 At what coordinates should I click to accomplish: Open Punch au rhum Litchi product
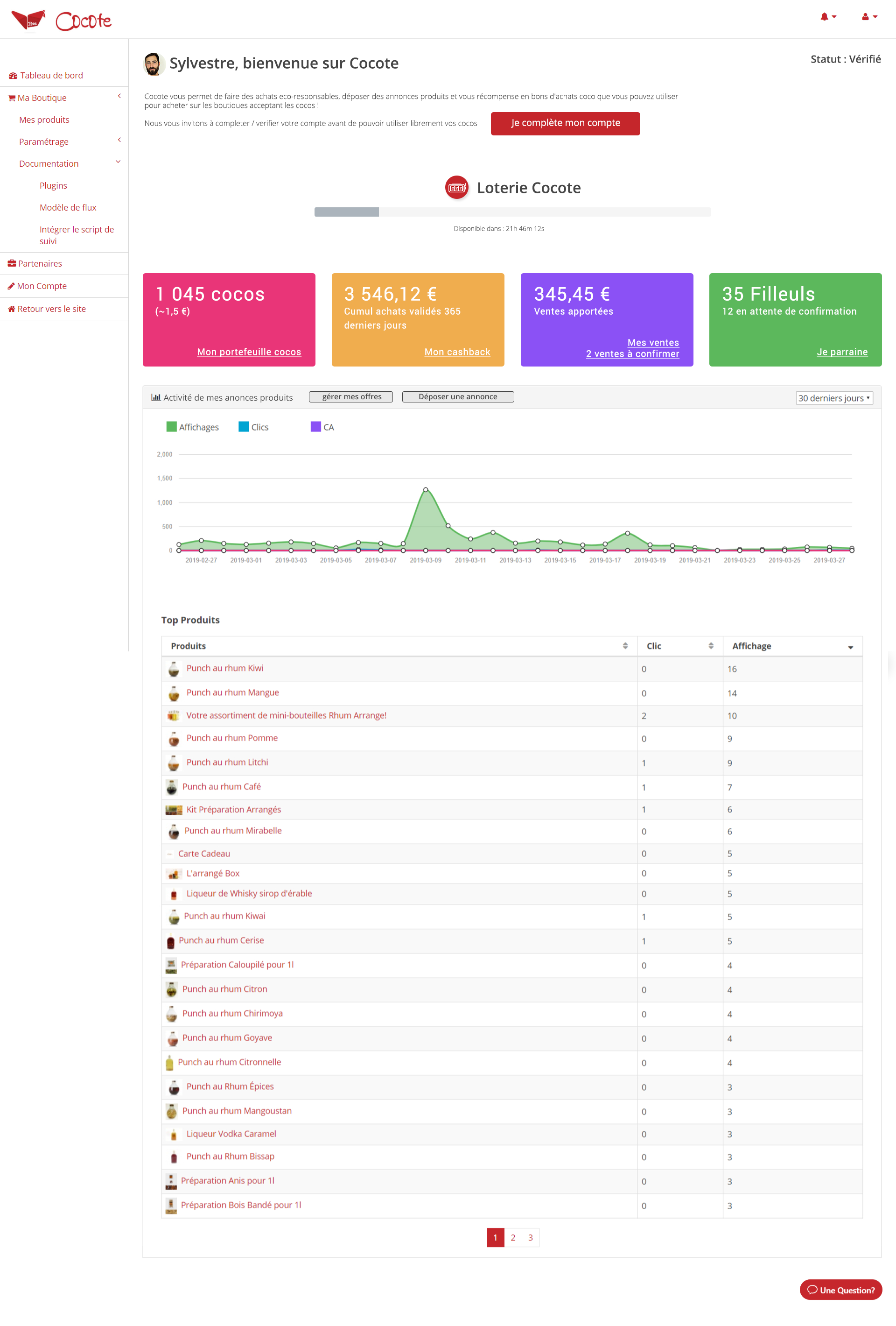(227, 762)
